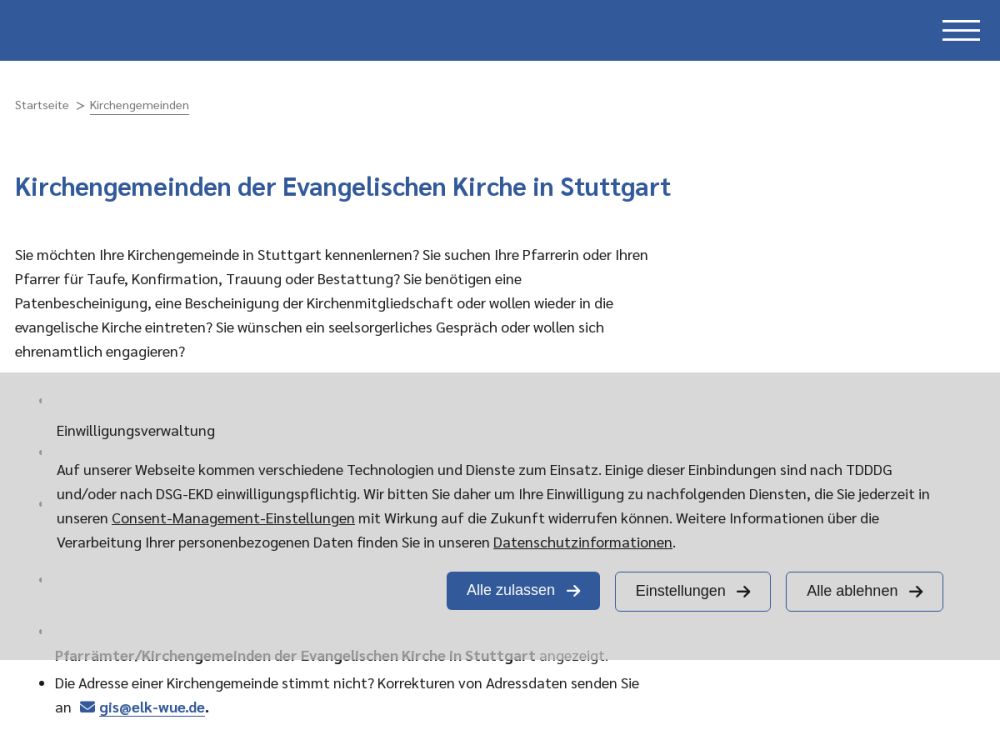This screenshot has height=750, width=1000.
Task: Click the Einwilligungsverwaltung banner title
Action: coord(135,431)
